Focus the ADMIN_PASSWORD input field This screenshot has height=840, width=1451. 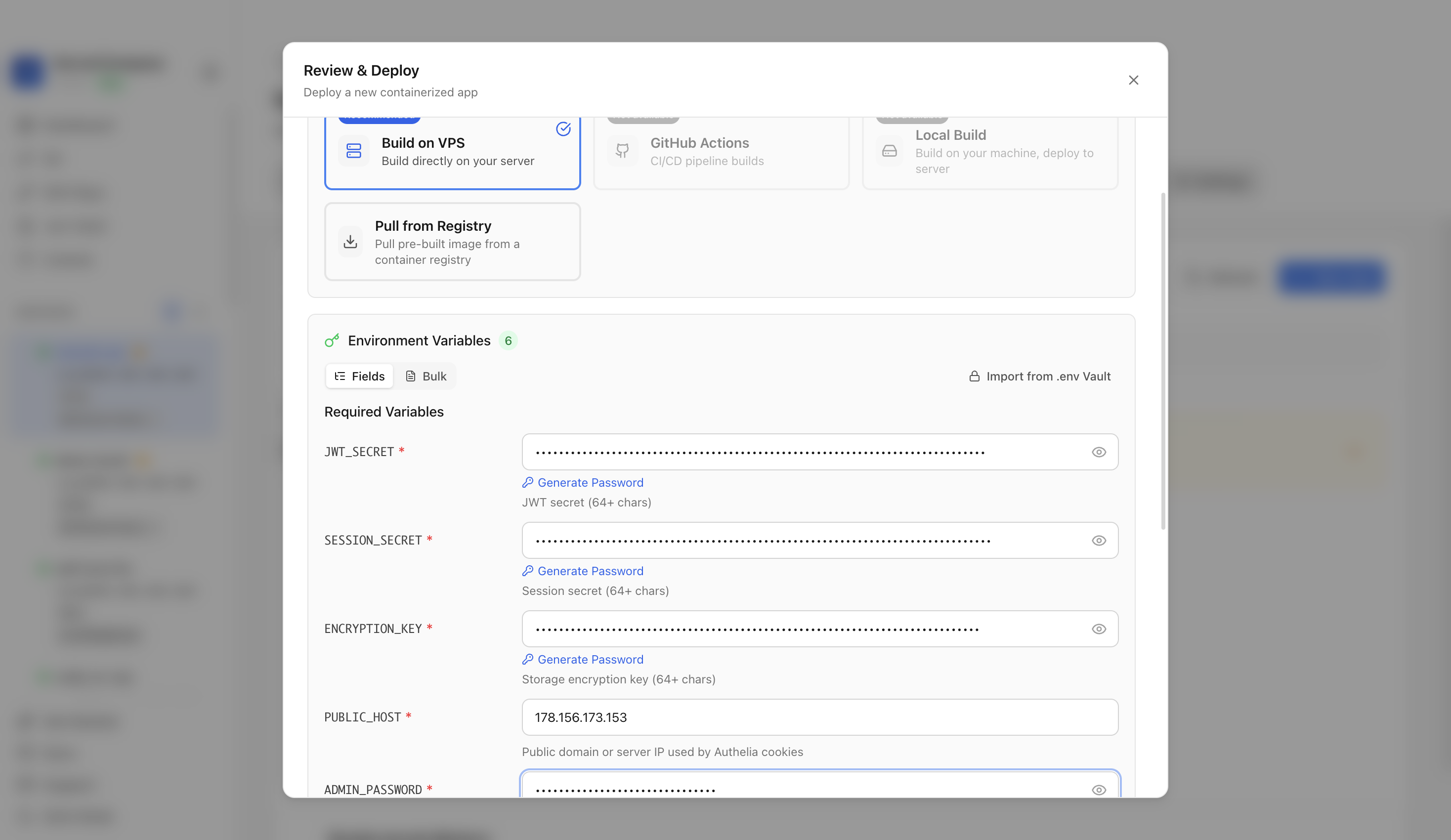(820, 784)
